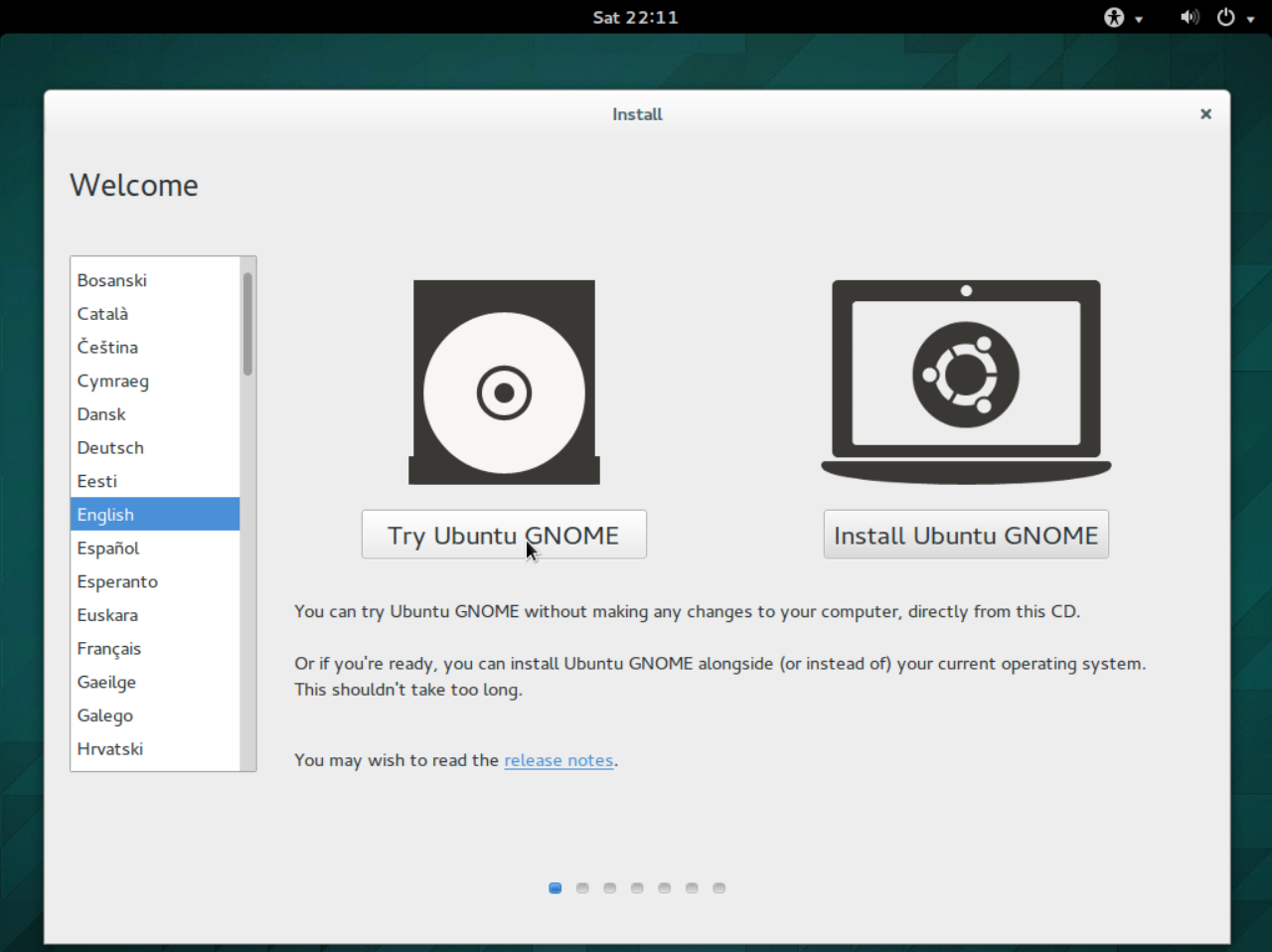Select Čeština language

[x=155, y=348]
